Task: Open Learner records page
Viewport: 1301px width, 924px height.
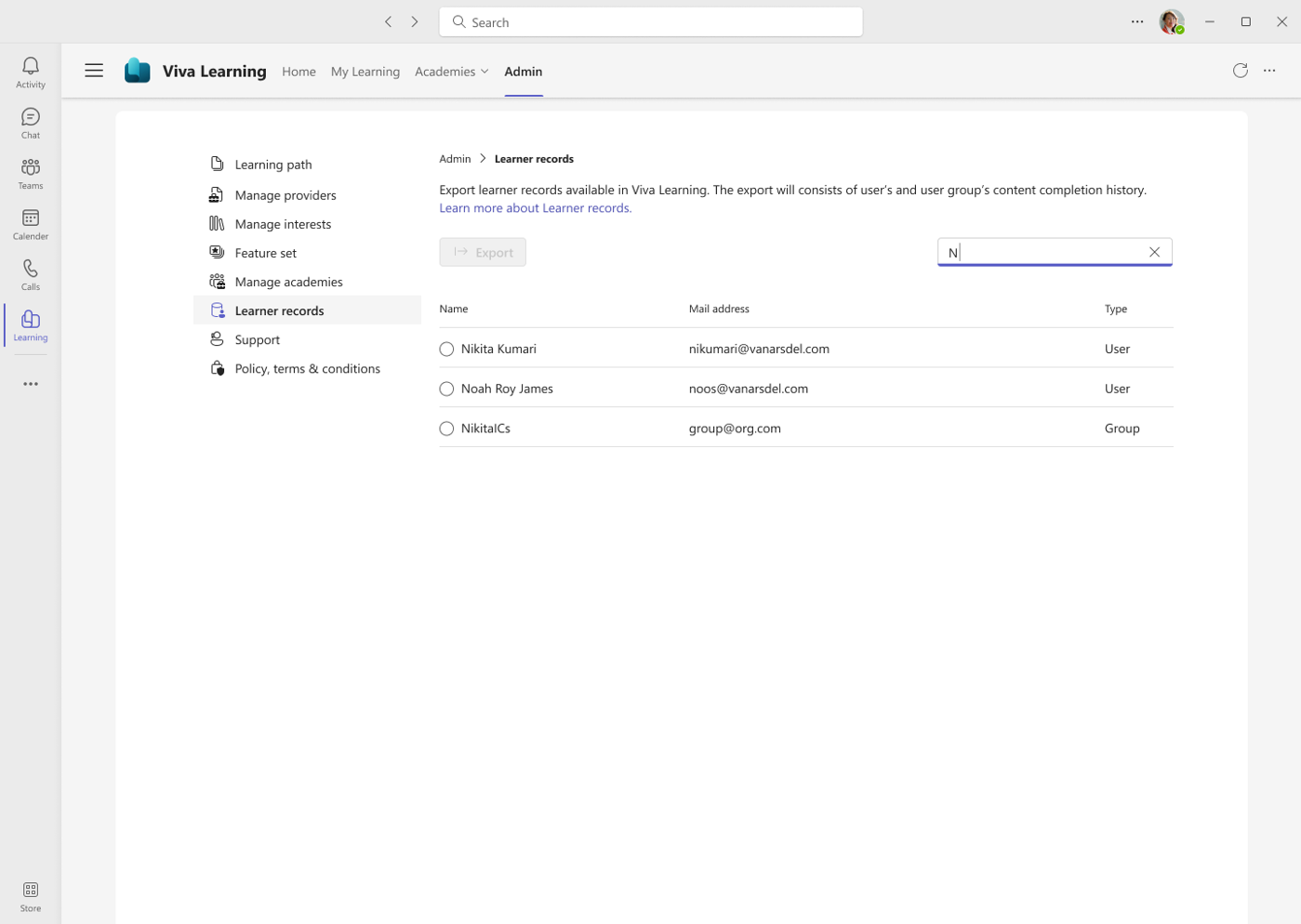Action: click(307, 310)
